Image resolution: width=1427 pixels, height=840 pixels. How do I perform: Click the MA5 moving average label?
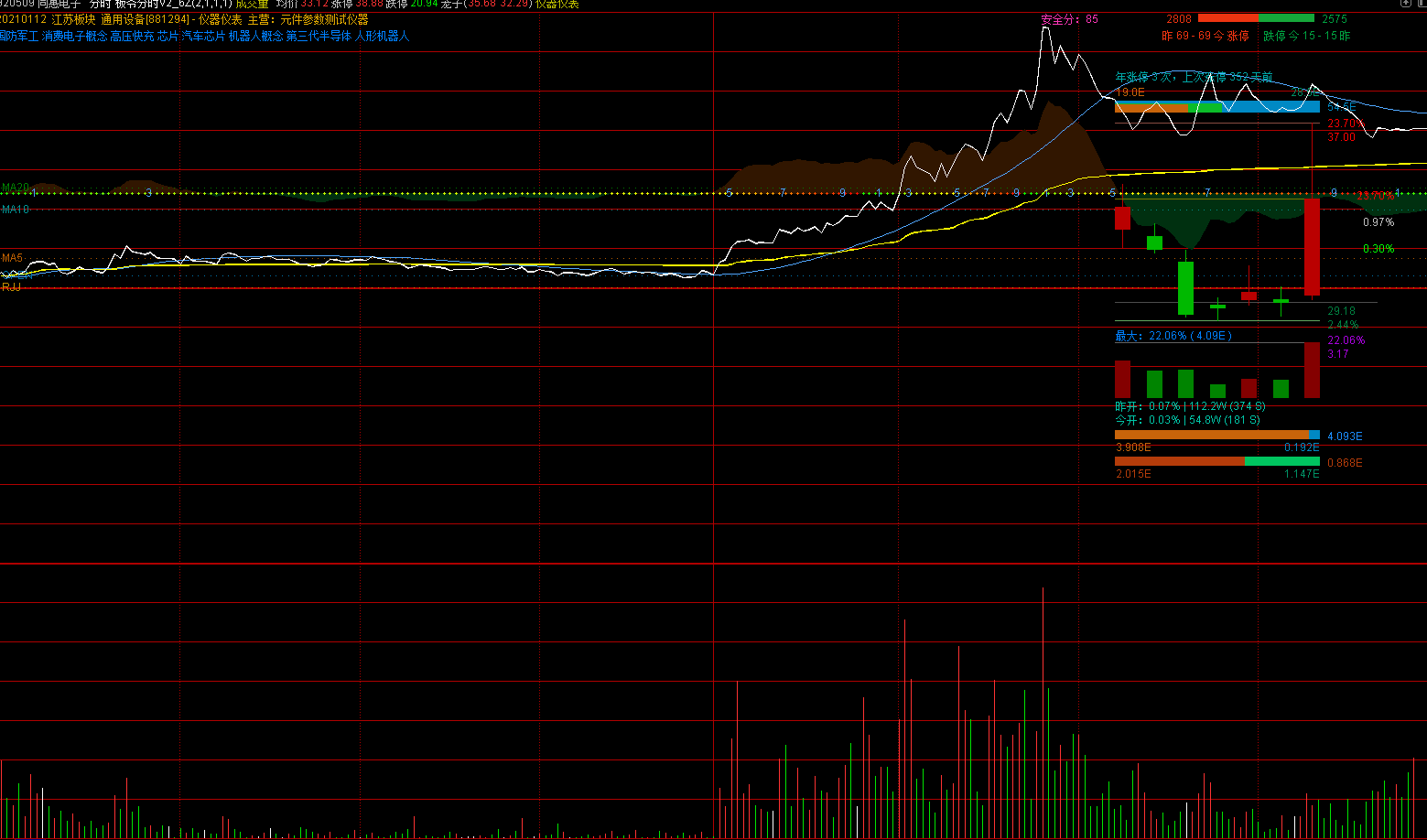[x=12, y=258]
